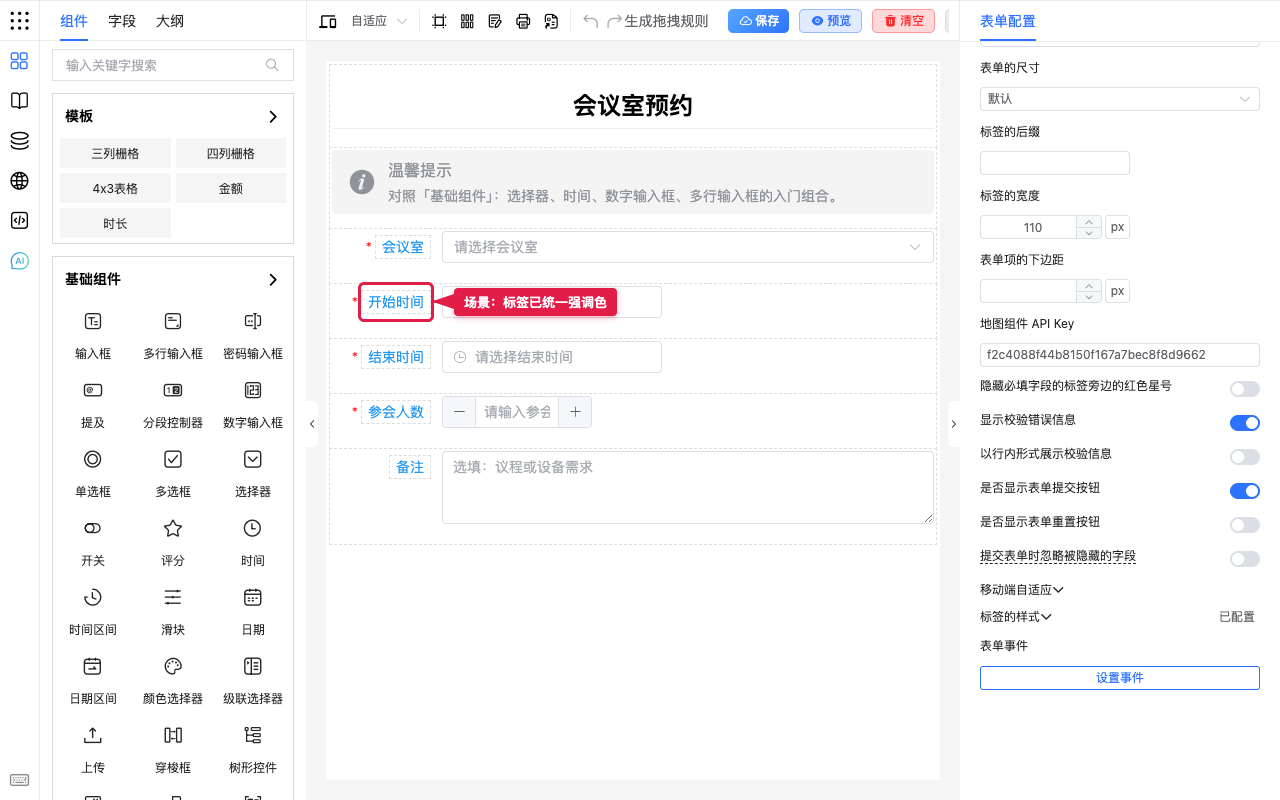1280x800 pixels.
Task: Click the 预览 button
Action: [x=830, y=21]
